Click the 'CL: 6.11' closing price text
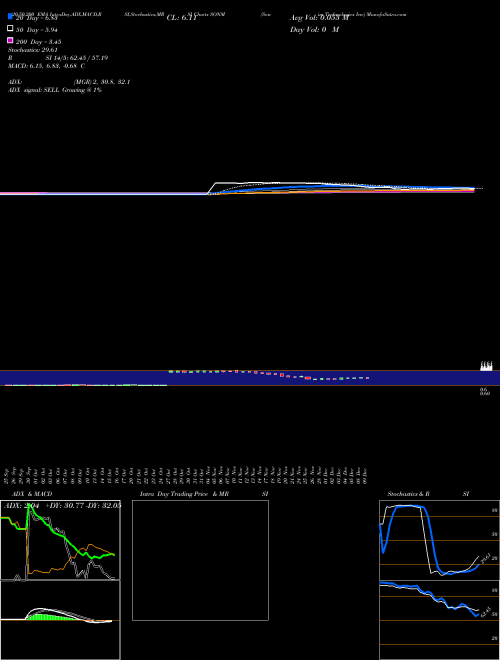500x660 pixels. click(181, 18)
